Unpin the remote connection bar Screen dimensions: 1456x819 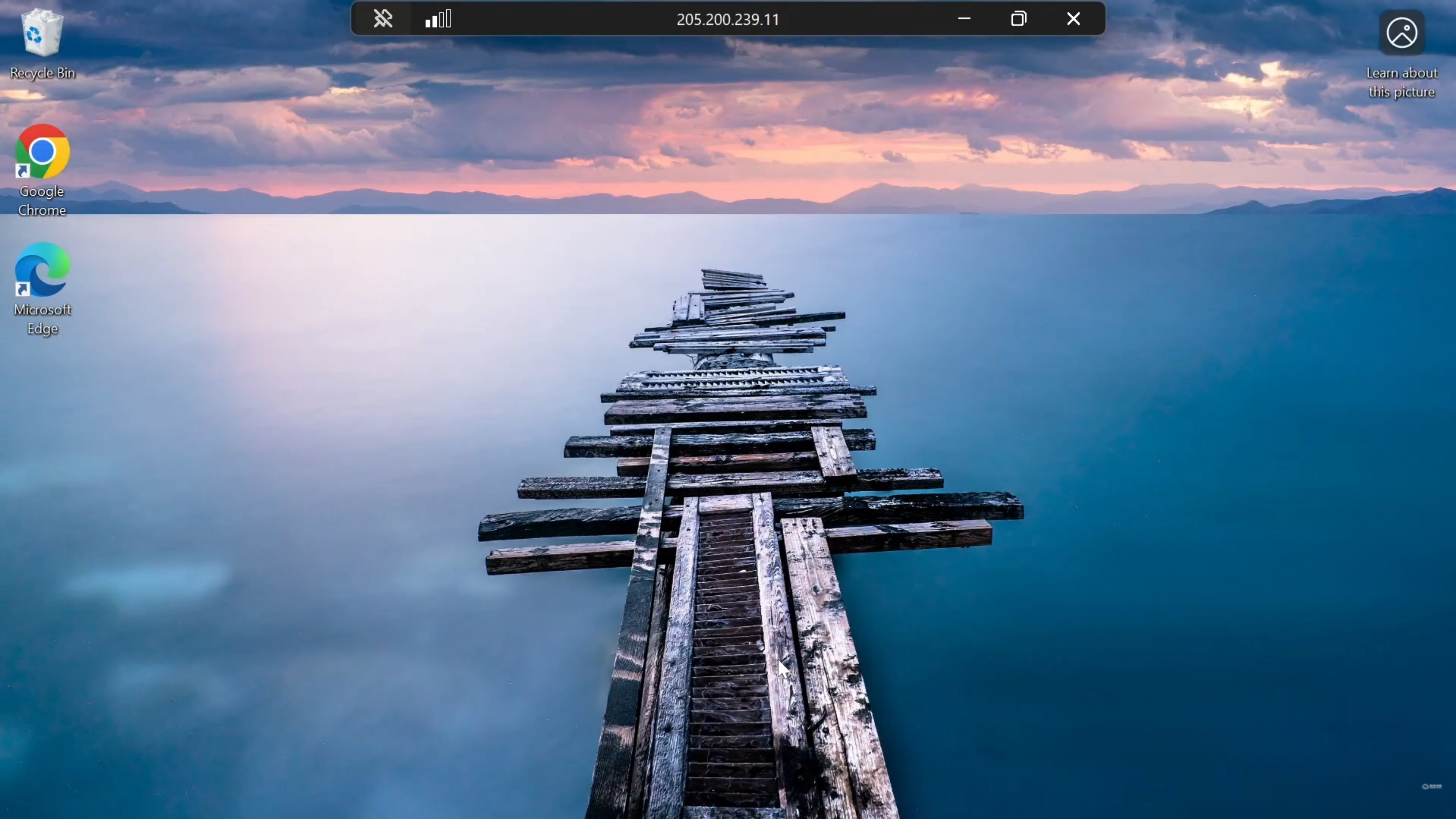click(x=383, y=19)
